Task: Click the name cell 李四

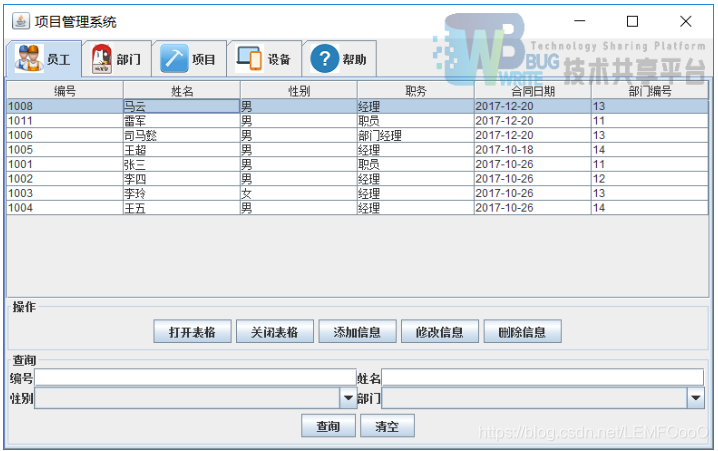Action: (x=182, y=179)
